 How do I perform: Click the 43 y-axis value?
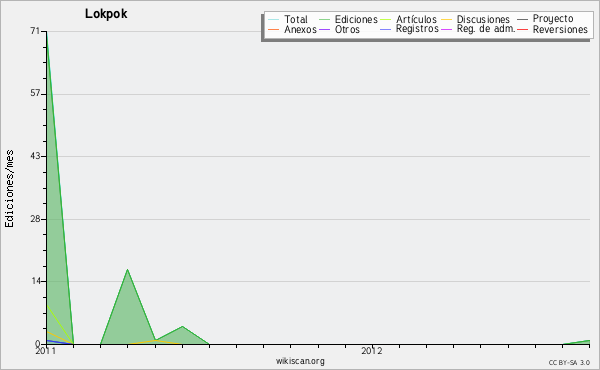35,156
